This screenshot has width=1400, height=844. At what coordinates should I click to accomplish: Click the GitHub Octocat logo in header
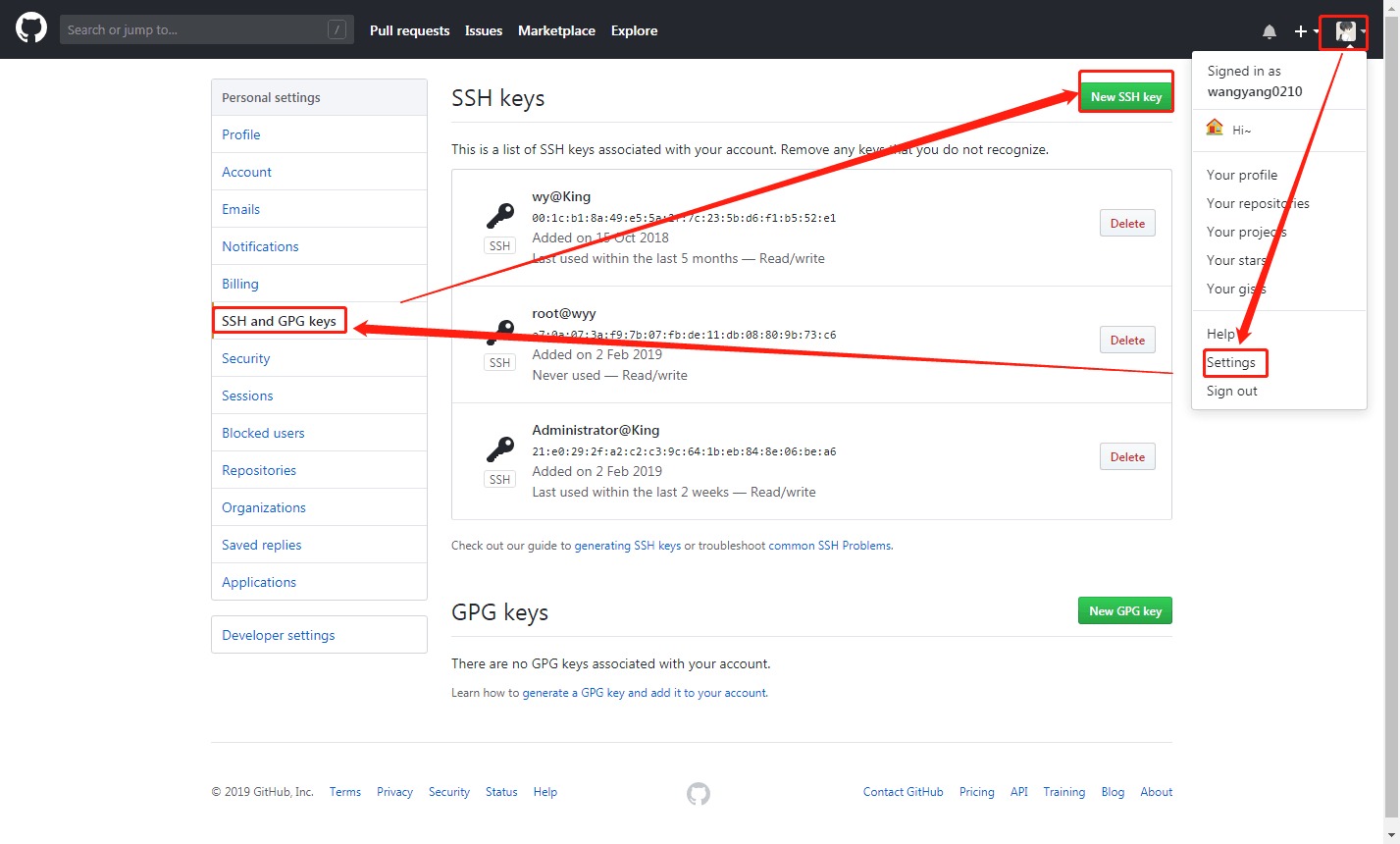31,27
